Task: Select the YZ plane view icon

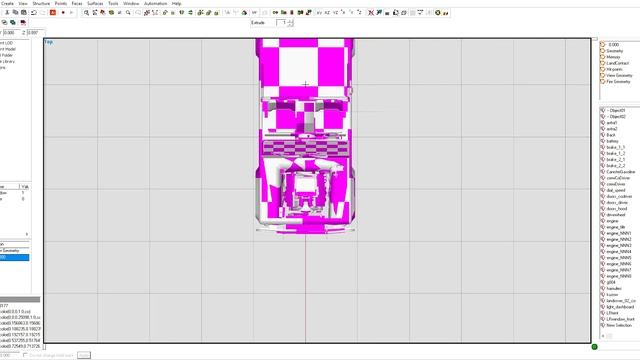Action: click(335, 13)
